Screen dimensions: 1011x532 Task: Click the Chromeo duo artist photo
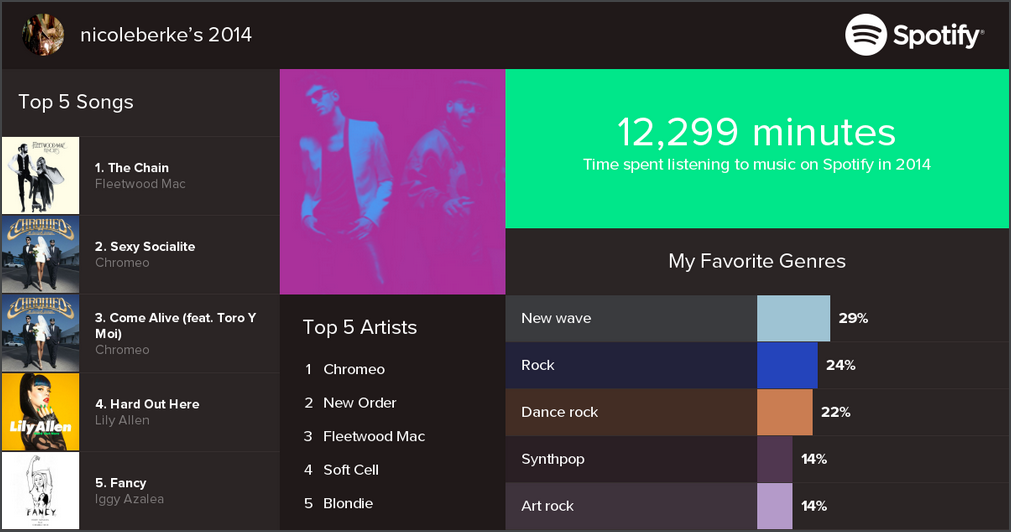[393, 182]
